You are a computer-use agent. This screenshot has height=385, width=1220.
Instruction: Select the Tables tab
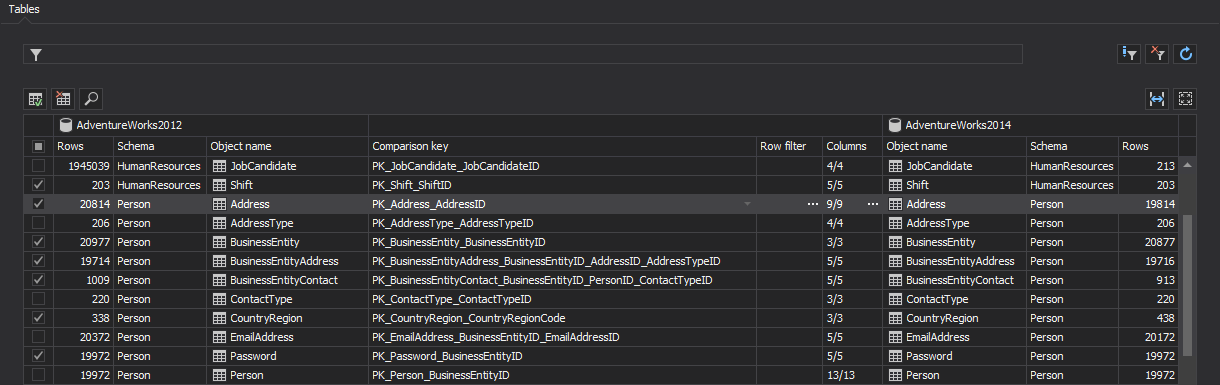tap(24, 9)
